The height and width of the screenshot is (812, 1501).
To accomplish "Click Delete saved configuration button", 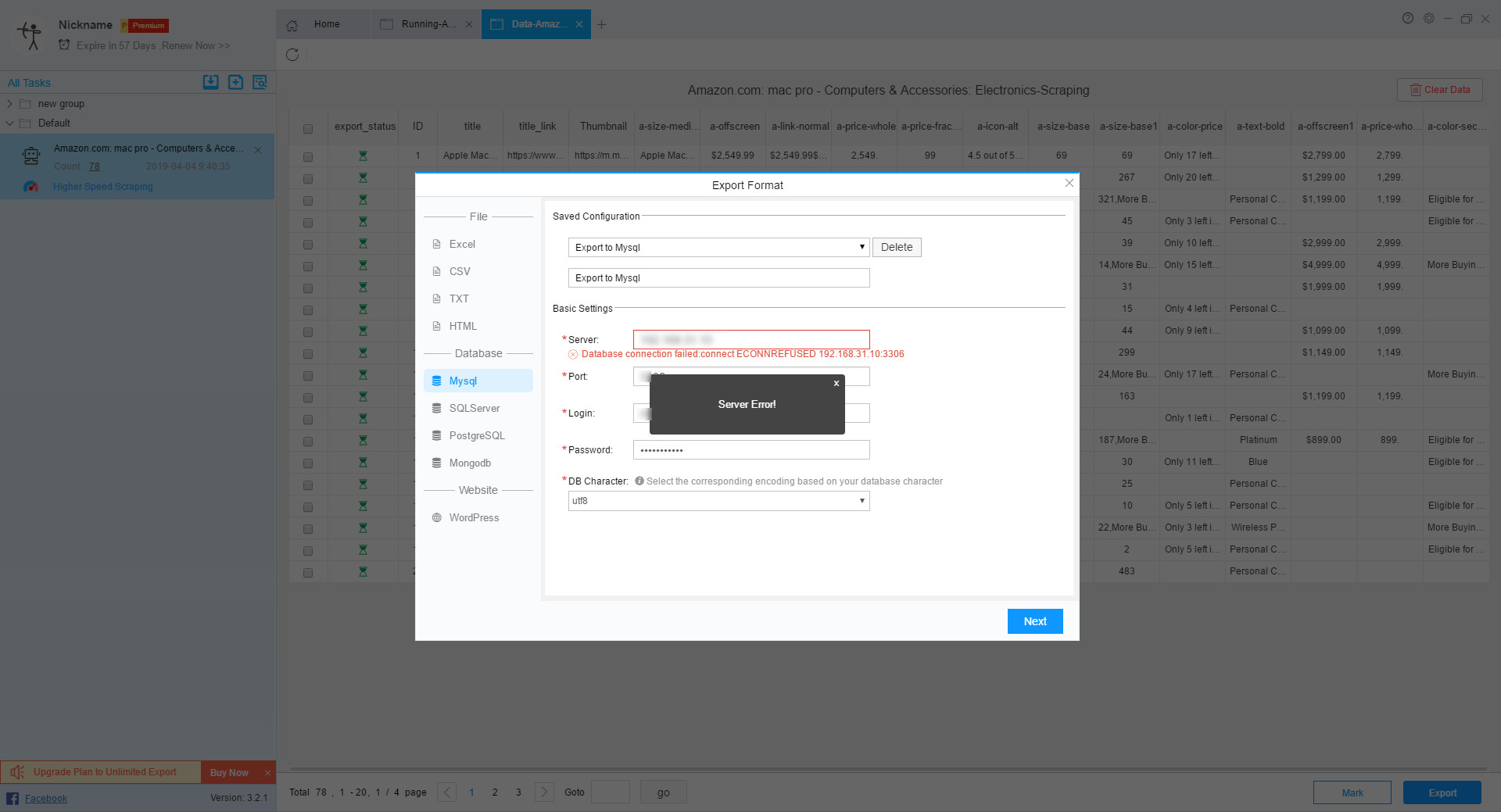I will [x=897, y=248].
